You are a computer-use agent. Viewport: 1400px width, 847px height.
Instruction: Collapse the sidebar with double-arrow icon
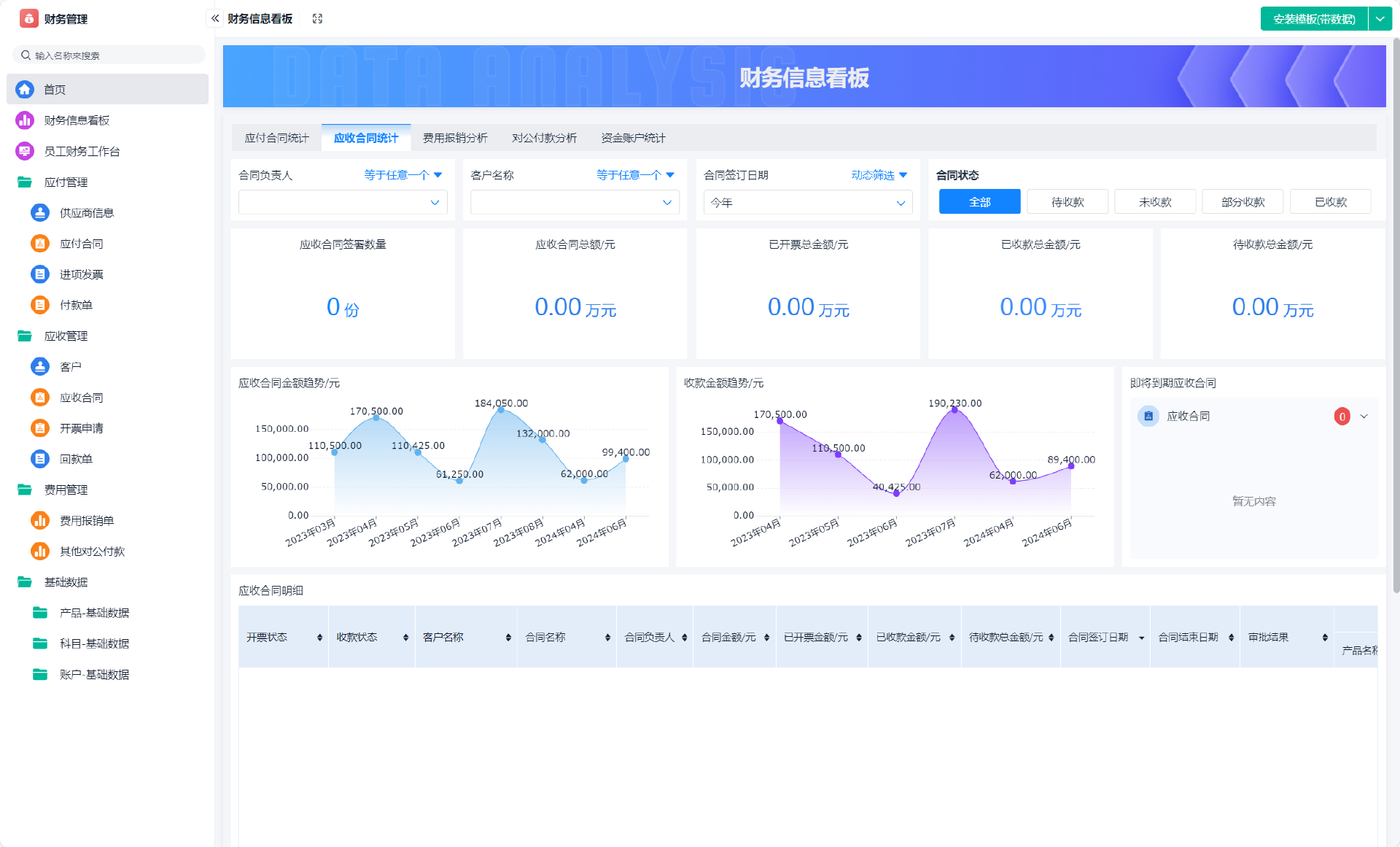[x=215, y=18]
